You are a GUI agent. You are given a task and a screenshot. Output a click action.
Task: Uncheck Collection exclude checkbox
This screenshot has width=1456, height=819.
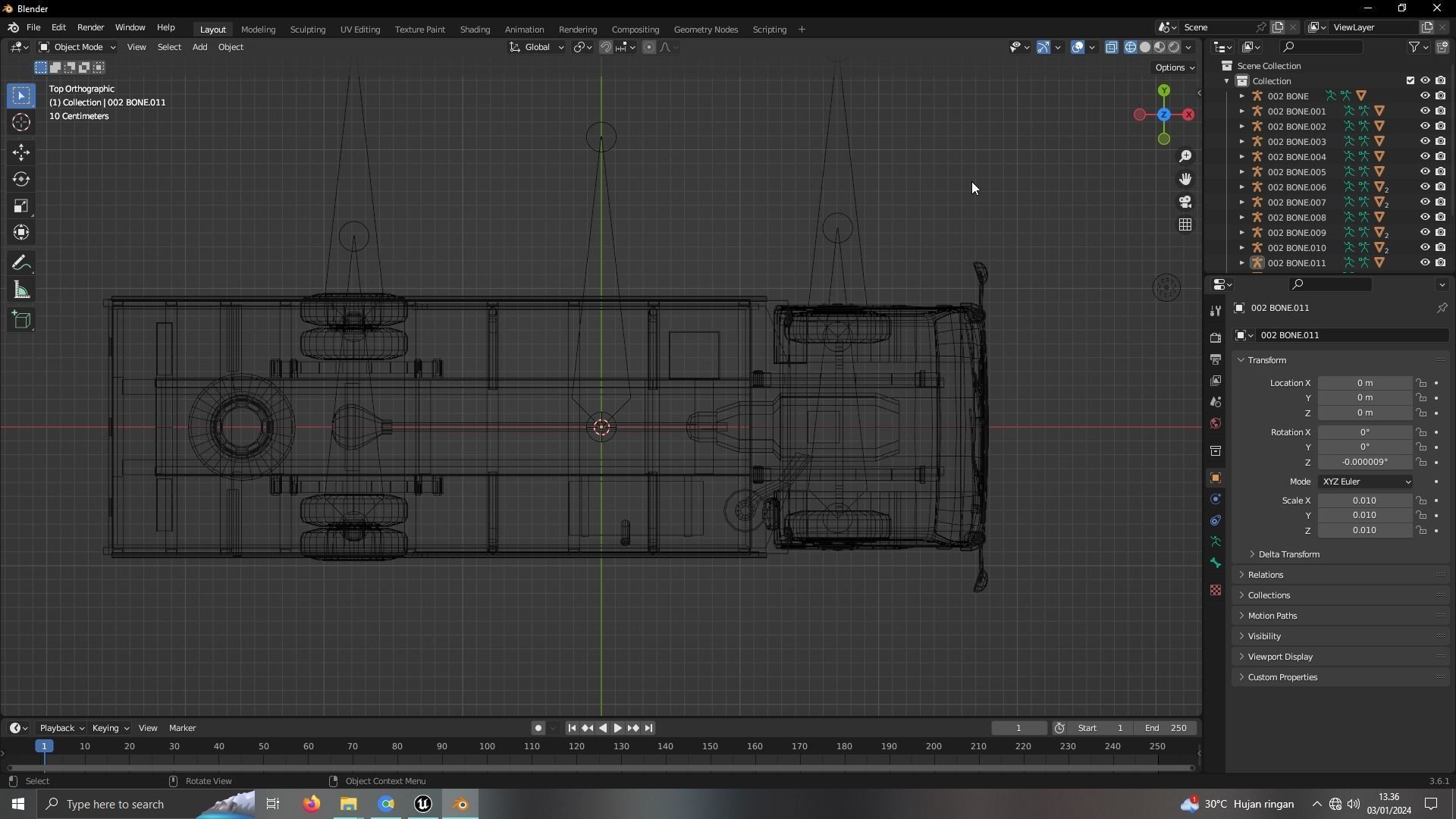(1410, 80)
